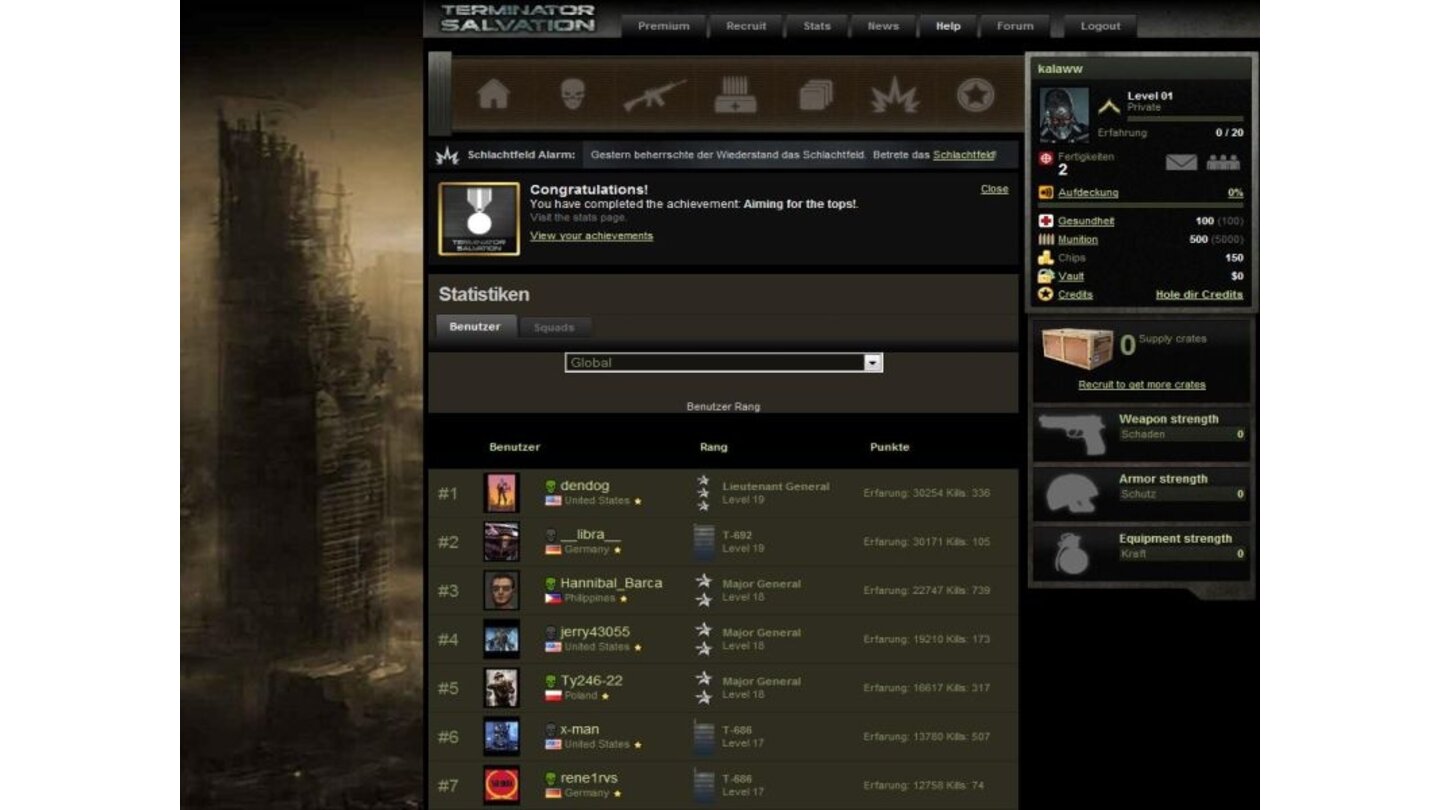This screenshot has width=1440, height=810.
Task: Click the squad members icon beside the envelope
Action: 1223,162
